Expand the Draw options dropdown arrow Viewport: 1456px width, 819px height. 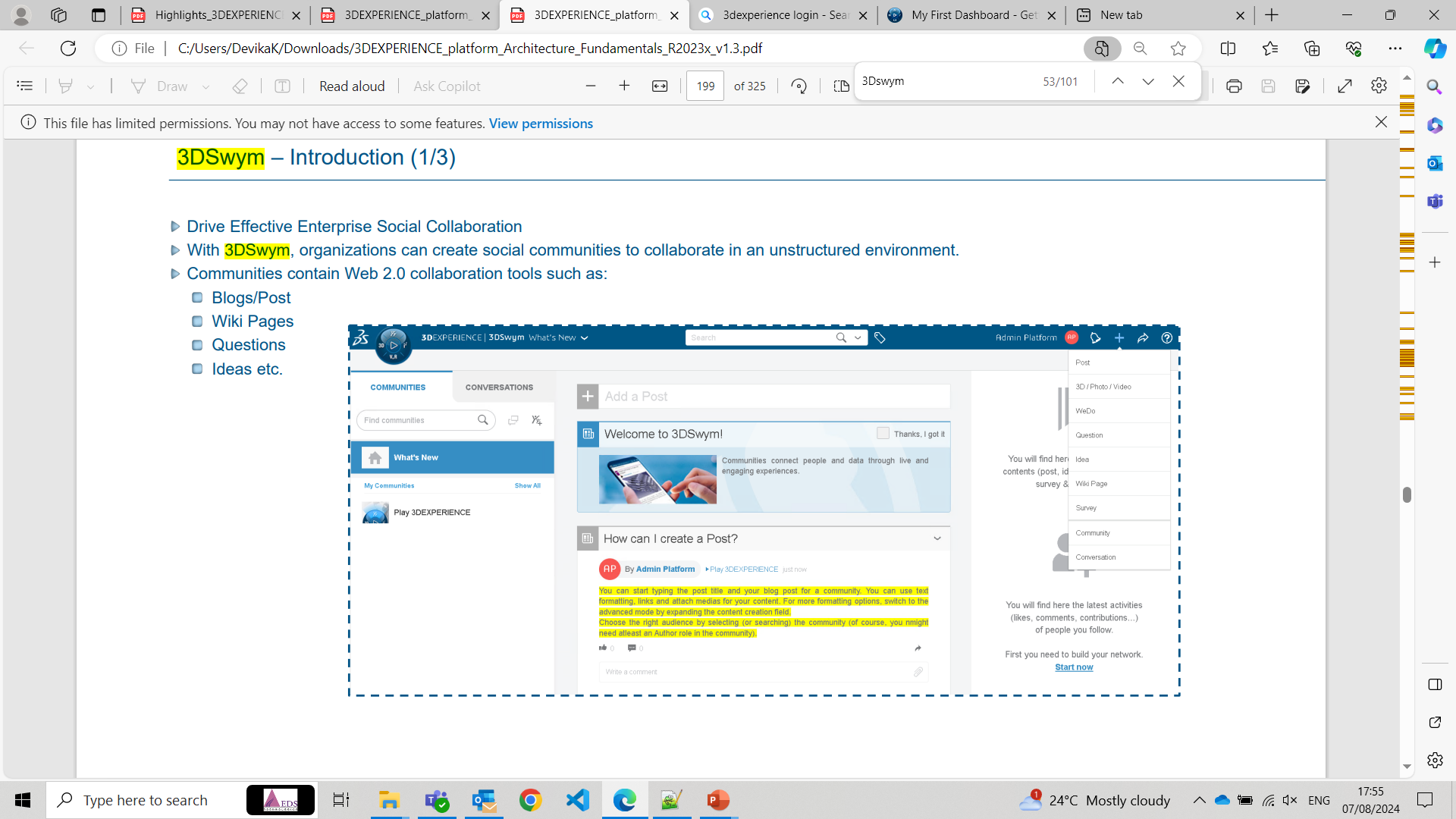206,87
